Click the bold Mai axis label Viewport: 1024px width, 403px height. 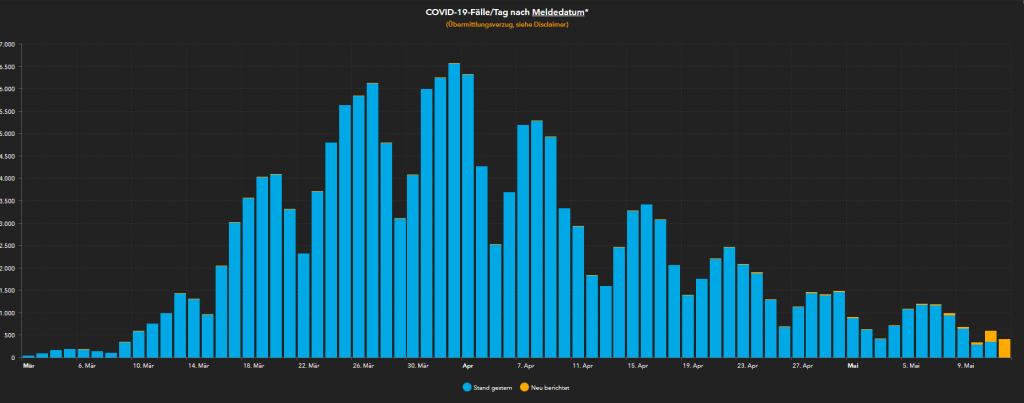(853, 366)
